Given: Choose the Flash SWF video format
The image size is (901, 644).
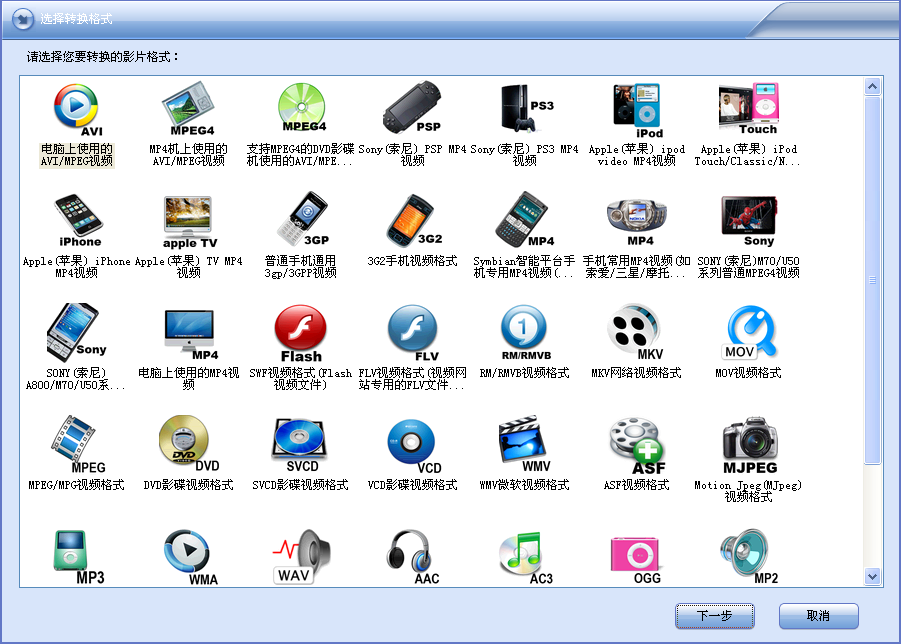Looking at the screenshot, I should point(300,333).
